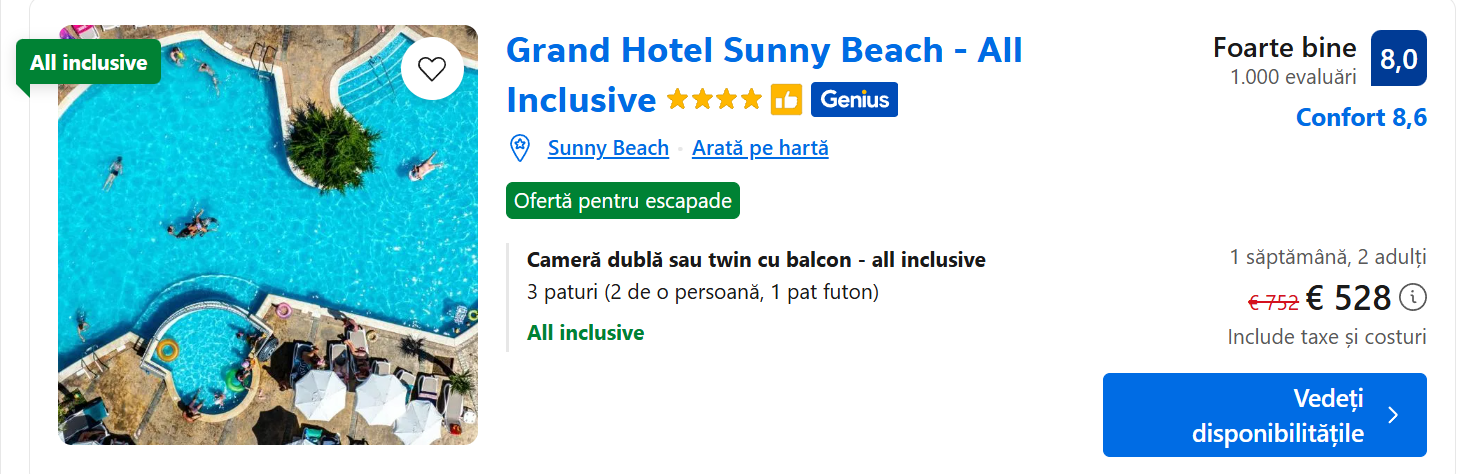The image size is (1463, 474).
Task: Click "Arată pe hartă" link
Action: [x=760, y=149]
